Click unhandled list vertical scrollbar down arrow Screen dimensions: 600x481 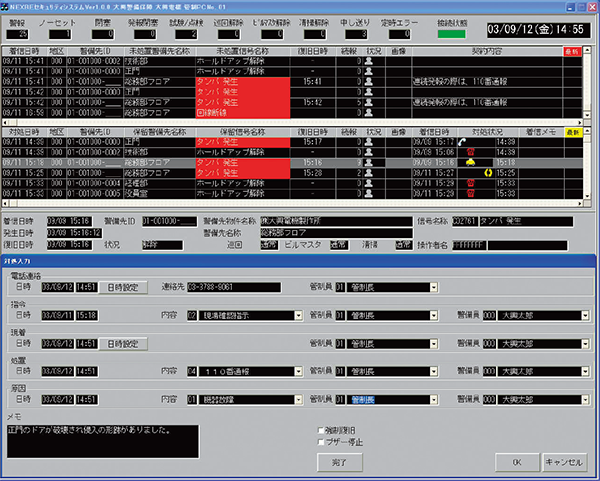[x=587, y=115]
